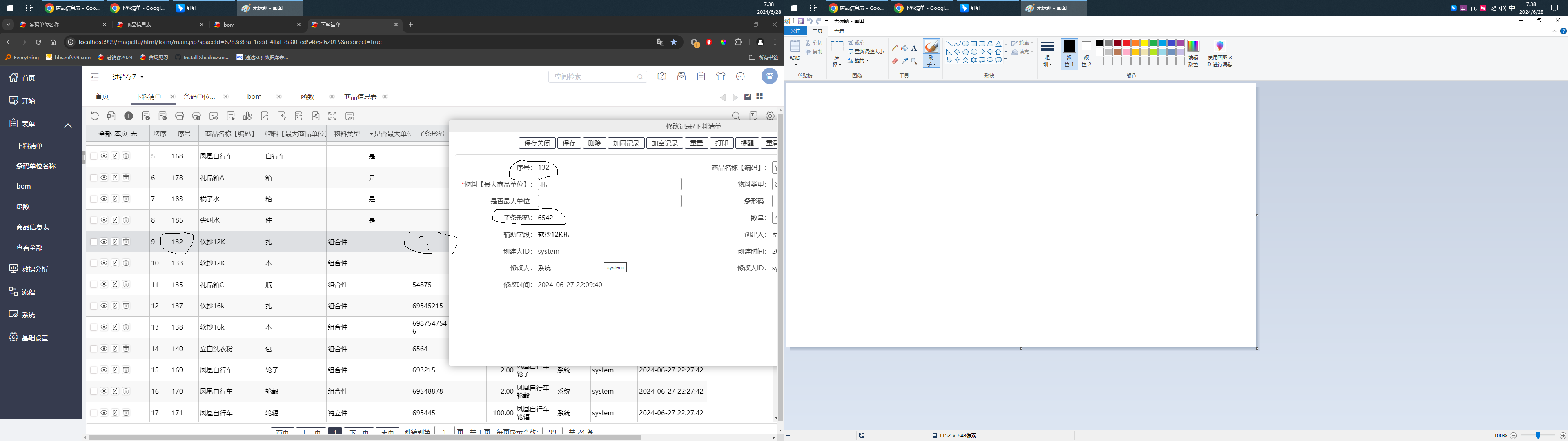
Task: Switch to the bom page tab
Action: pyautogui.click(x=254, y=96)
